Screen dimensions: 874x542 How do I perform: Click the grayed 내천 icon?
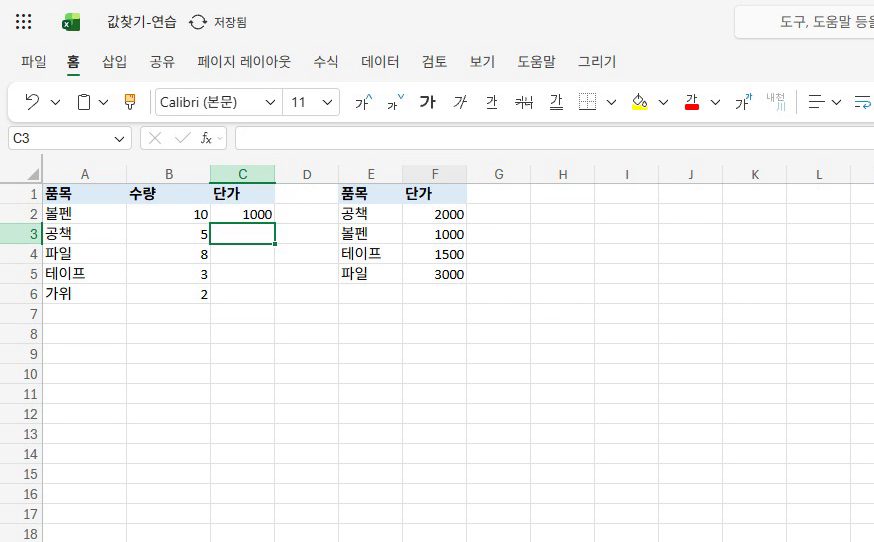pos(776,102)
